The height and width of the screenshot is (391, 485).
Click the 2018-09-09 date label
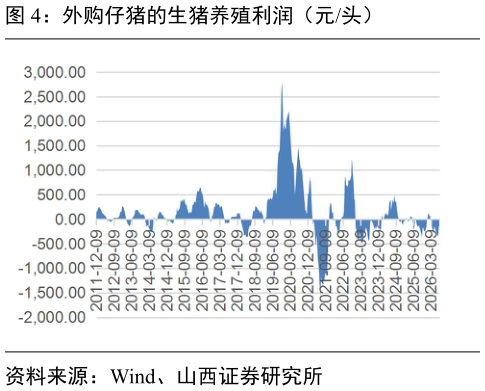click(255, 270)
